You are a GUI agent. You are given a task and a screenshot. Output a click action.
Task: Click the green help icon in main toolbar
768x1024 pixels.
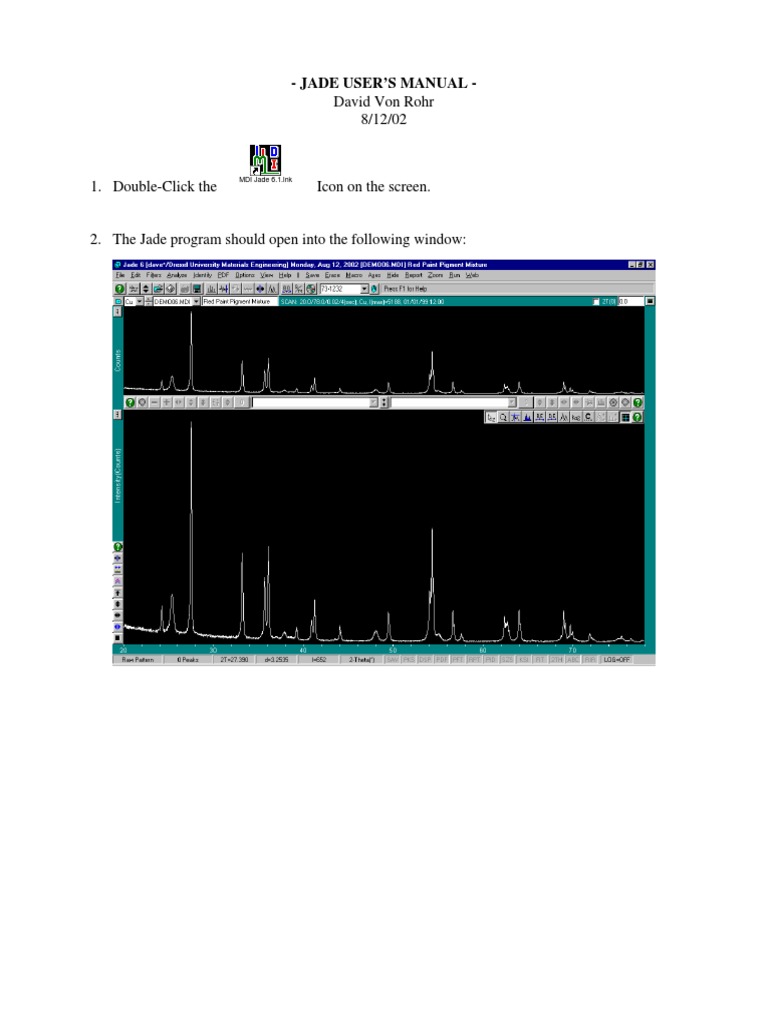point(120,289)
